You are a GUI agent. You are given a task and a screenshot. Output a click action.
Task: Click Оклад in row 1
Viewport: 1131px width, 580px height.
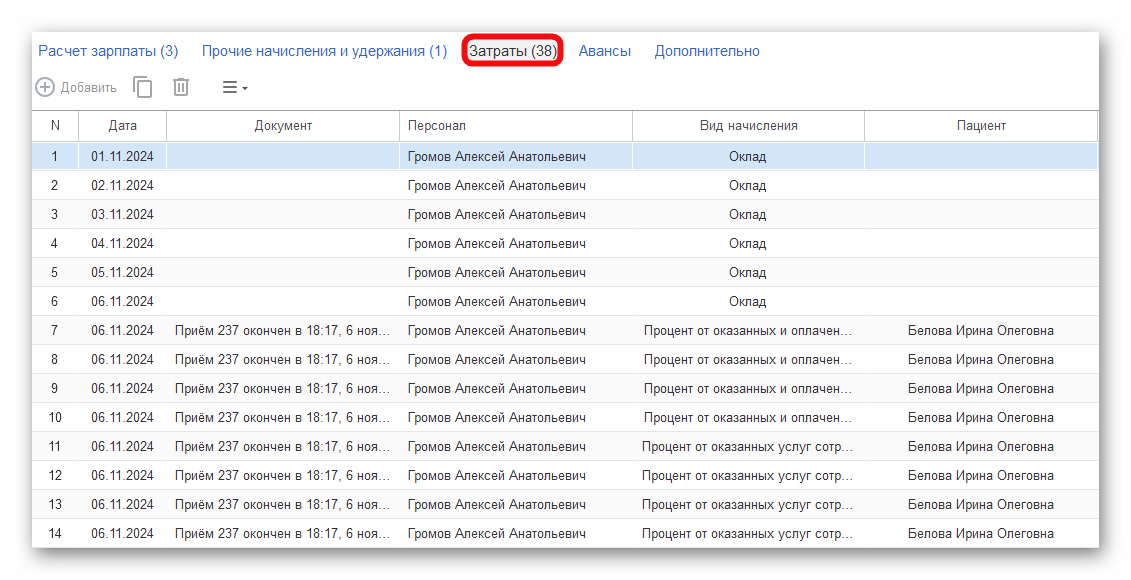[747, 157]
